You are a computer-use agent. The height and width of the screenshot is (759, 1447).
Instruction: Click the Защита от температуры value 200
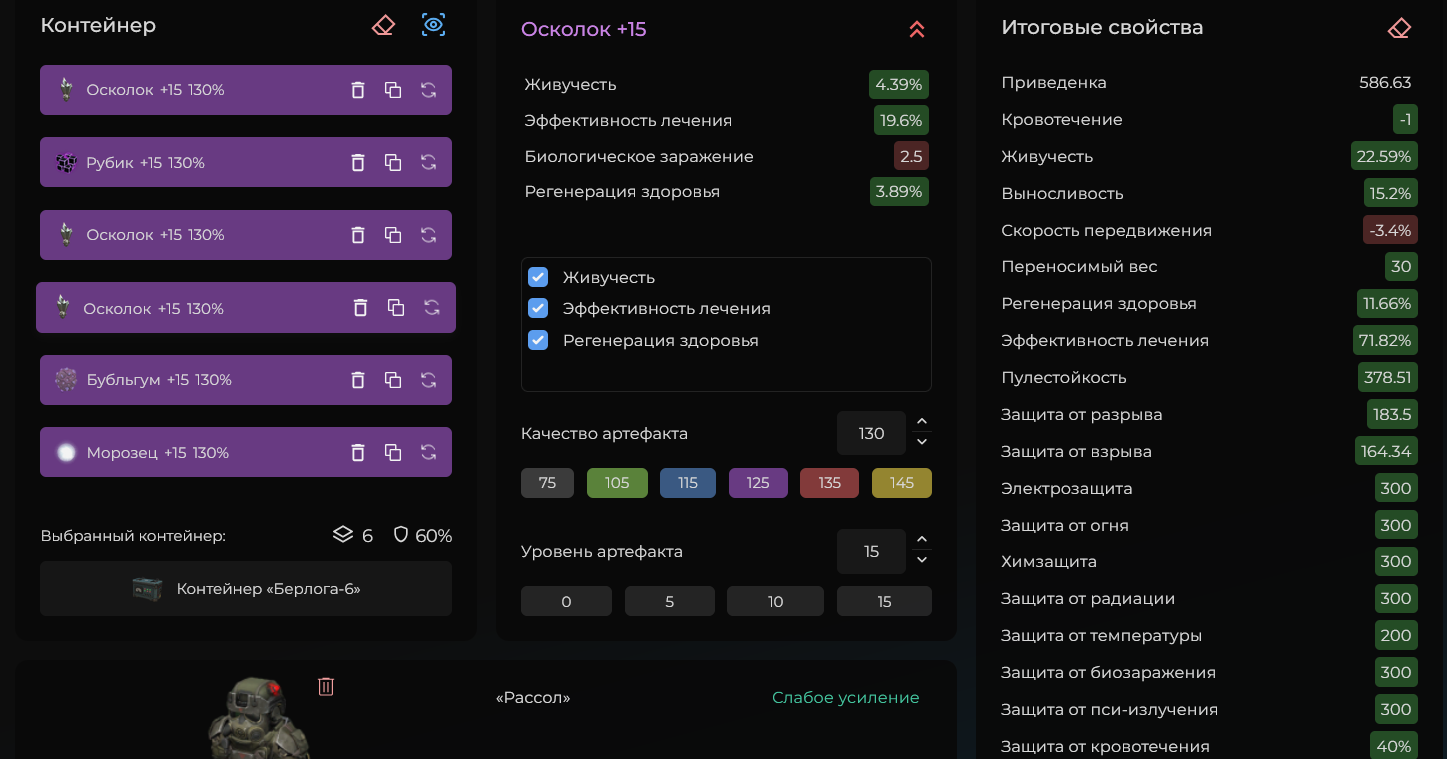click(x=1396, y=635)
